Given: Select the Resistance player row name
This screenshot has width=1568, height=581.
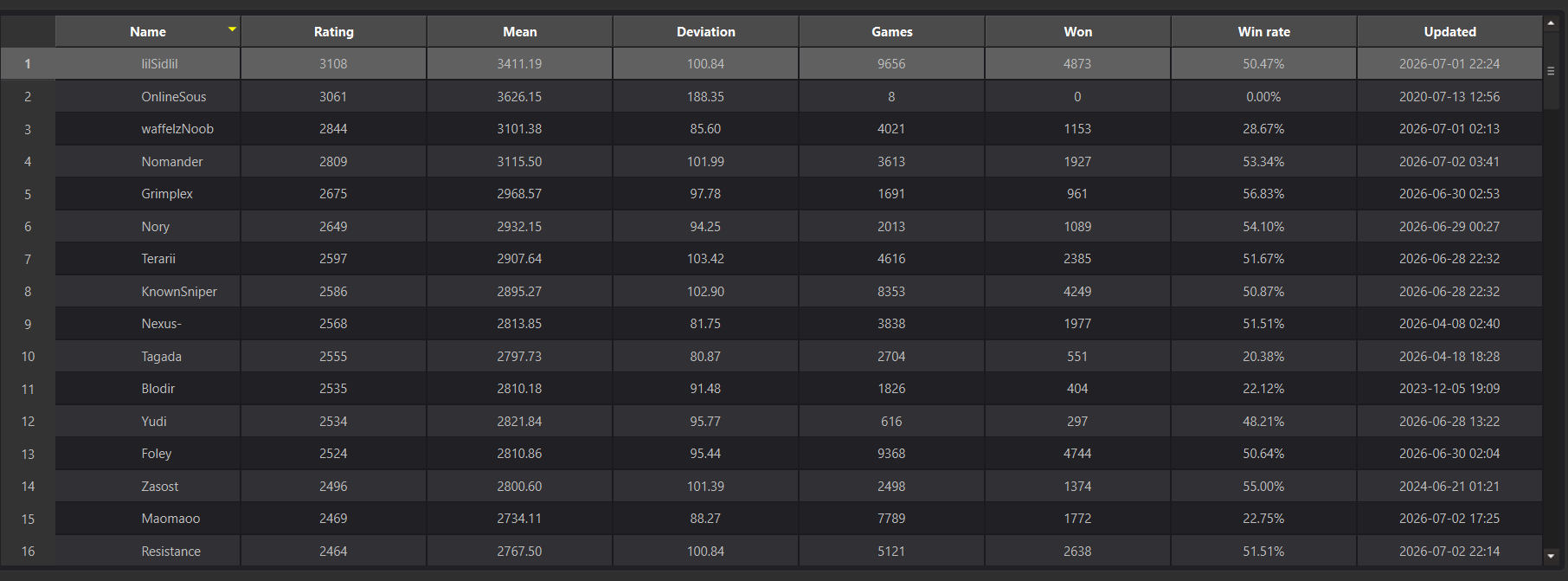Looking at the screenshot, I should click(x=171, y=551).
